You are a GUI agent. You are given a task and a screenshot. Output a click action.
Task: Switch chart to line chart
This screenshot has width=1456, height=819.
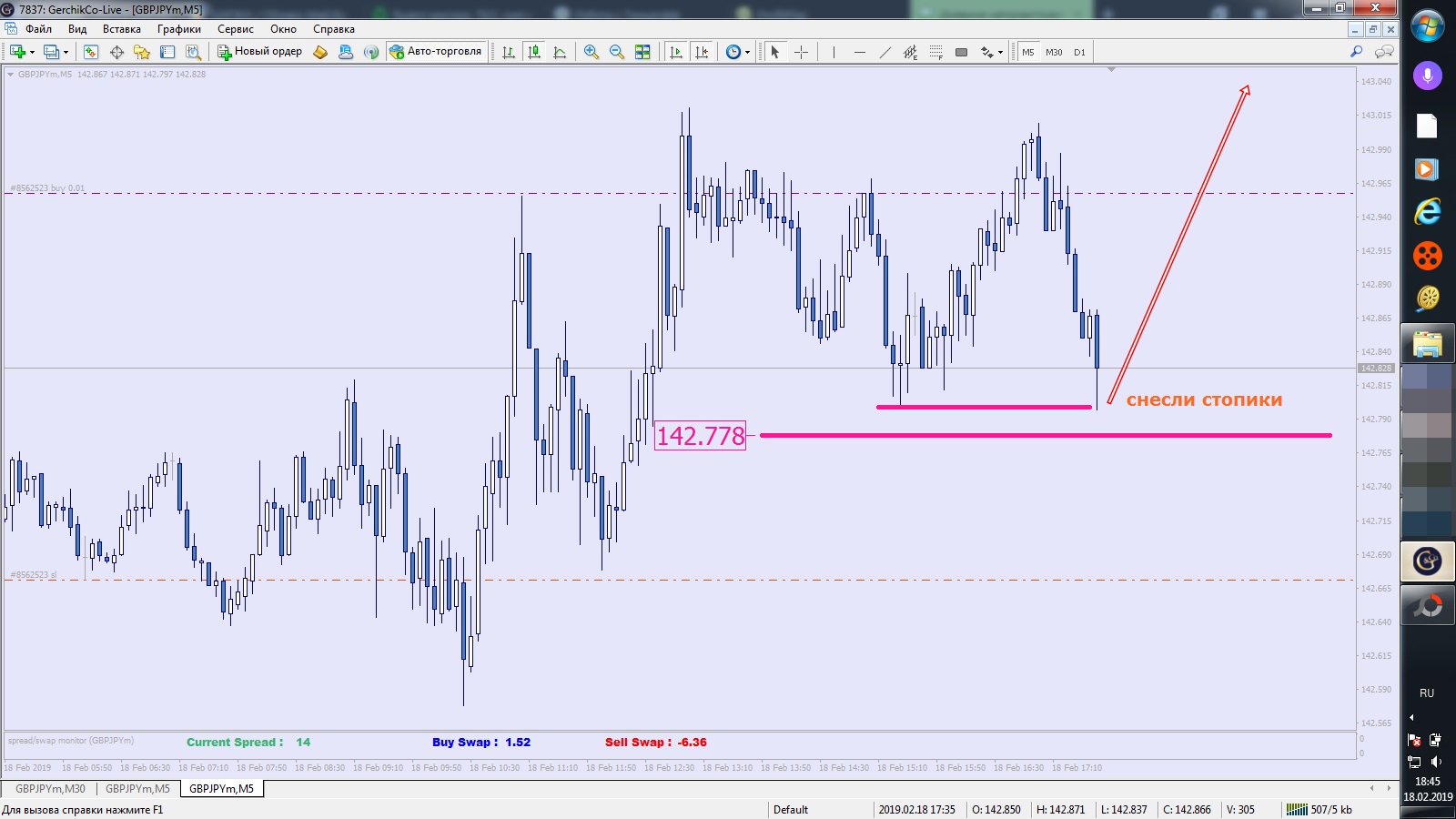pos(560,52)
